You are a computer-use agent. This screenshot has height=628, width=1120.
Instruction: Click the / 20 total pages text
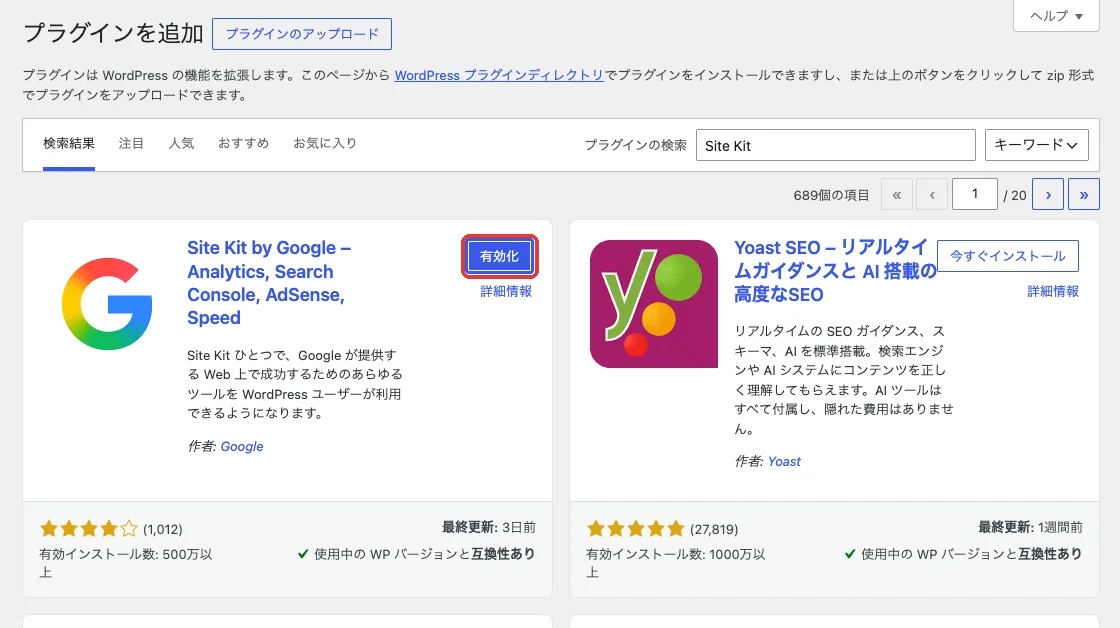point(1015,195)
